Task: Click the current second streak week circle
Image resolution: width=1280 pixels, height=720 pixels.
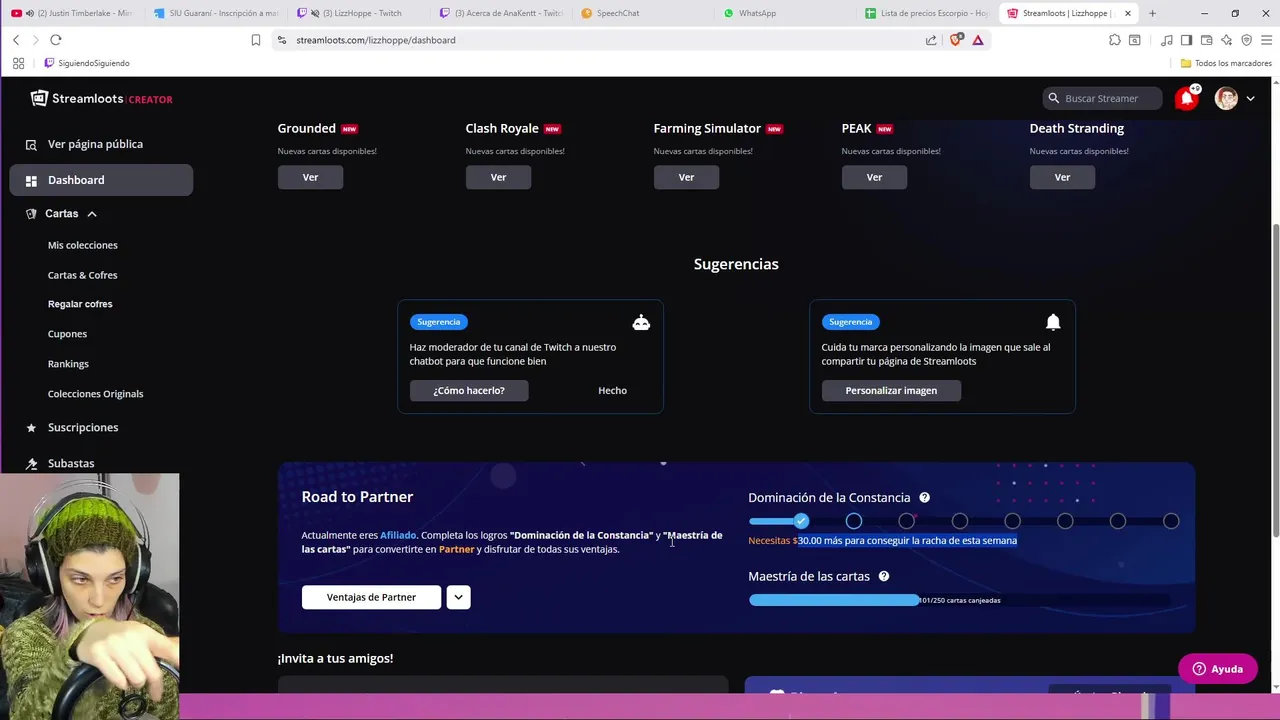Action: tap(854, 521)
